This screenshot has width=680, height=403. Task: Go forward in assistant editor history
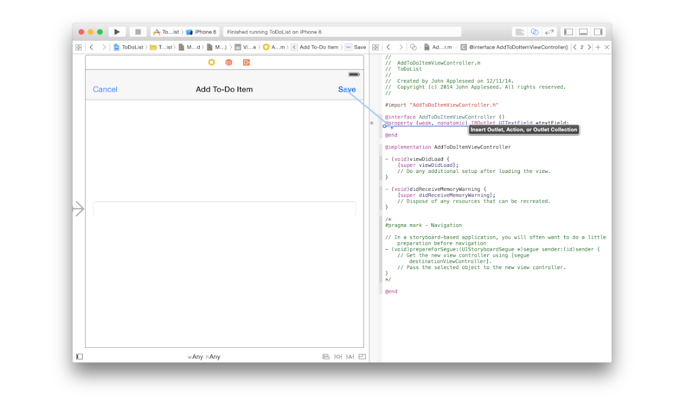click(x=401, y=47)
